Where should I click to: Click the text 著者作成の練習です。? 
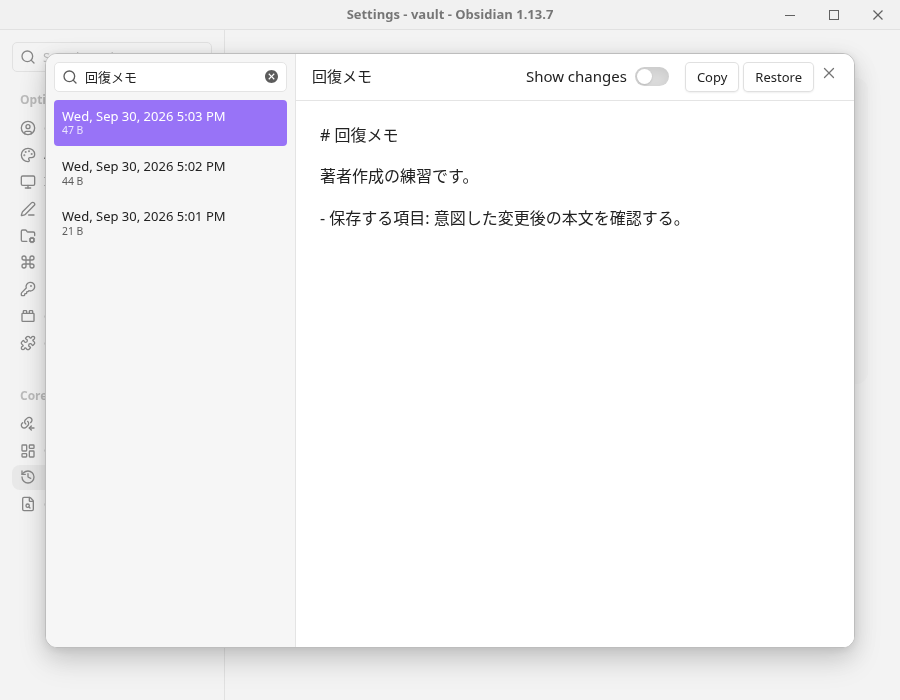click(x=395, y=176)
